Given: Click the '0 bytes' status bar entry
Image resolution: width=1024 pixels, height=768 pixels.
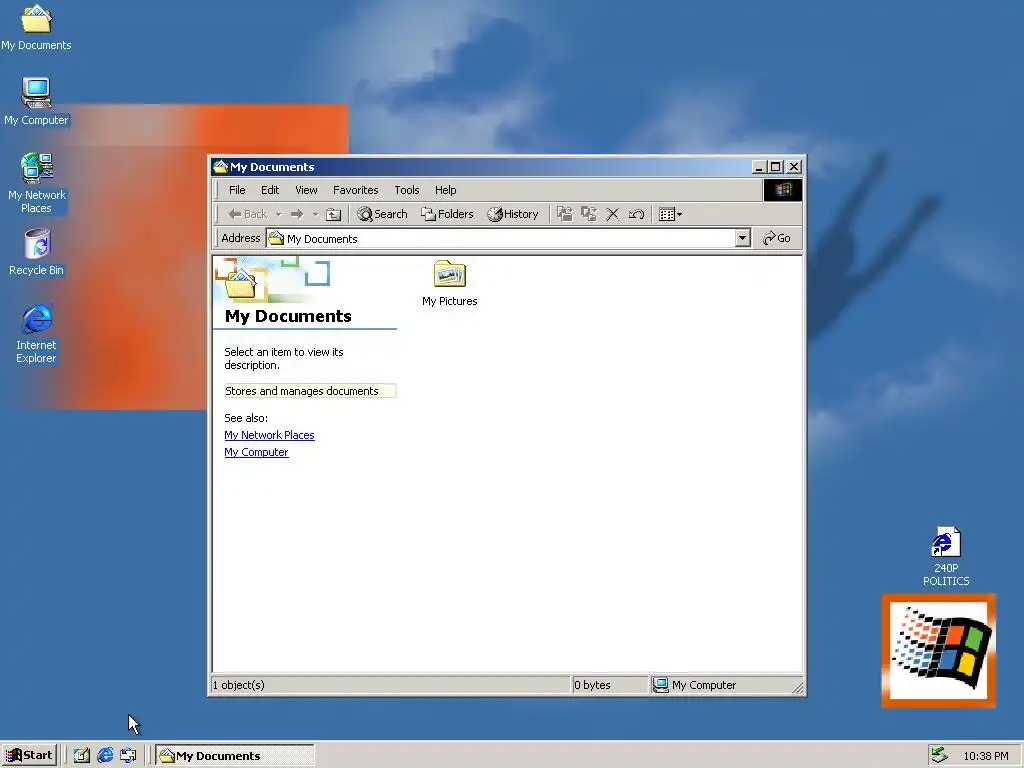Looking at the screenshot, I should pyautogui.click(x=592, y=685).
